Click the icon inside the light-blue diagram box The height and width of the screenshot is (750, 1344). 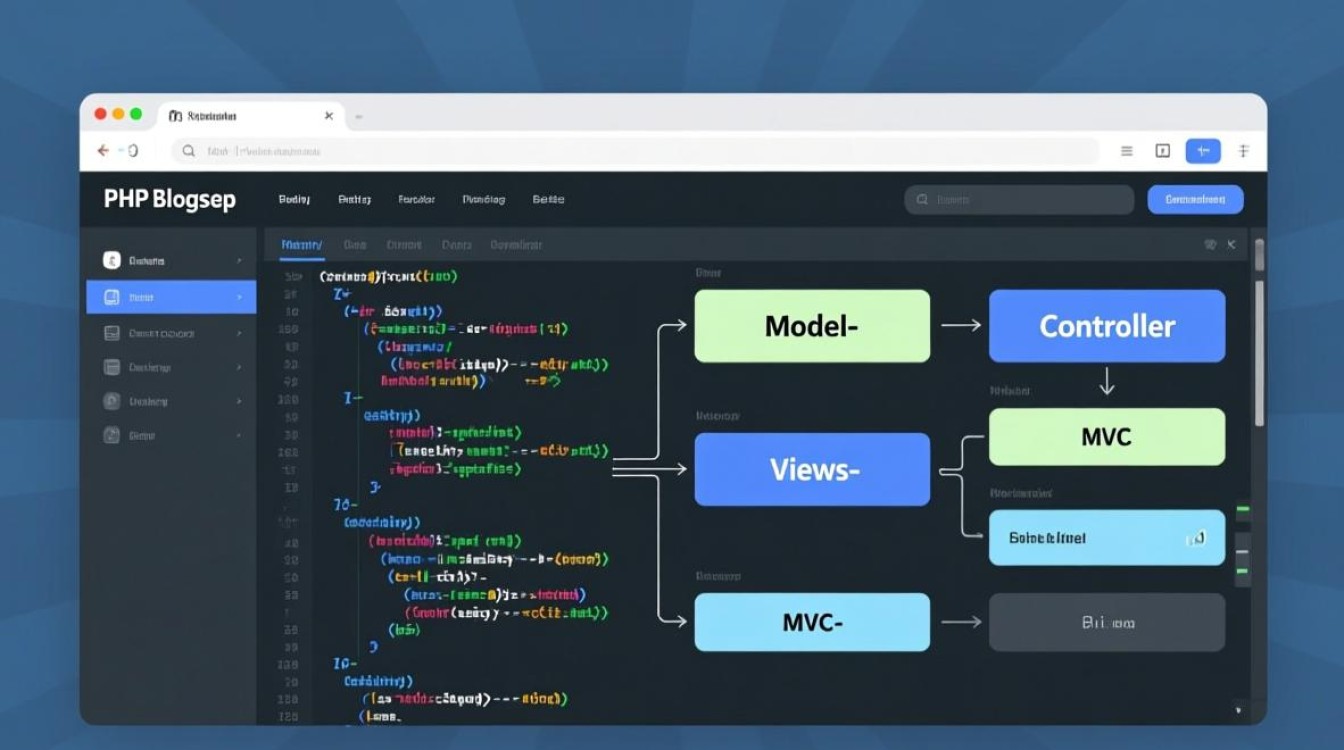[x=1194, y=539]
